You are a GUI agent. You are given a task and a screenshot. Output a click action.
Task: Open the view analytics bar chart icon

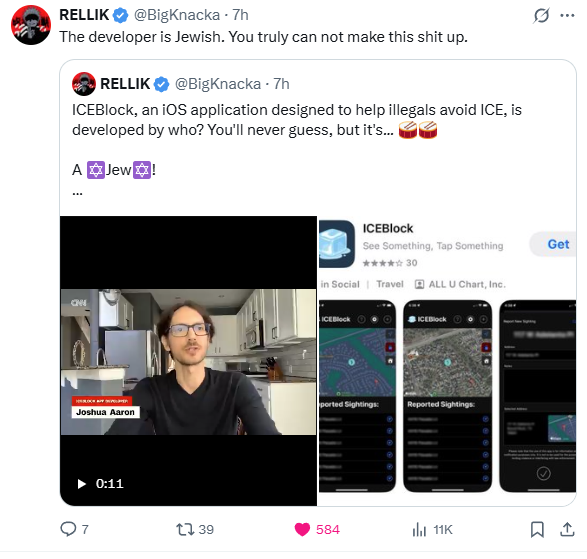[x=419, y=529]
